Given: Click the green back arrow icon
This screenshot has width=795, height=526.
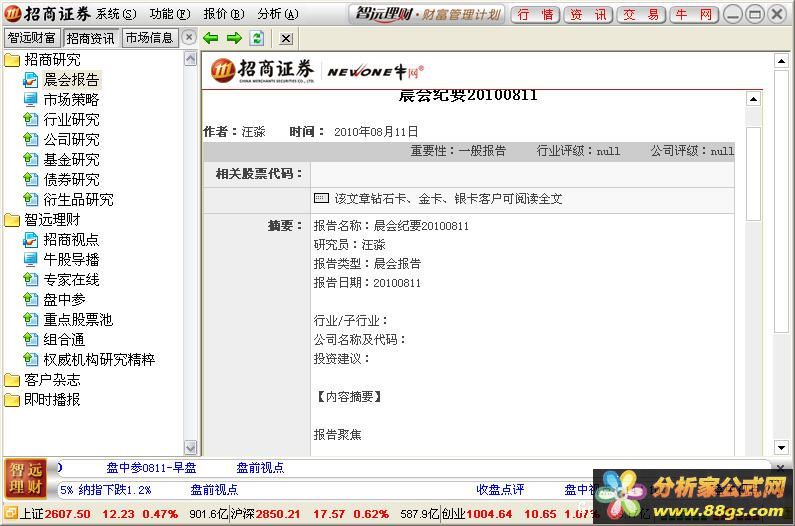Looking at the screenshot, I should [210, 38].
